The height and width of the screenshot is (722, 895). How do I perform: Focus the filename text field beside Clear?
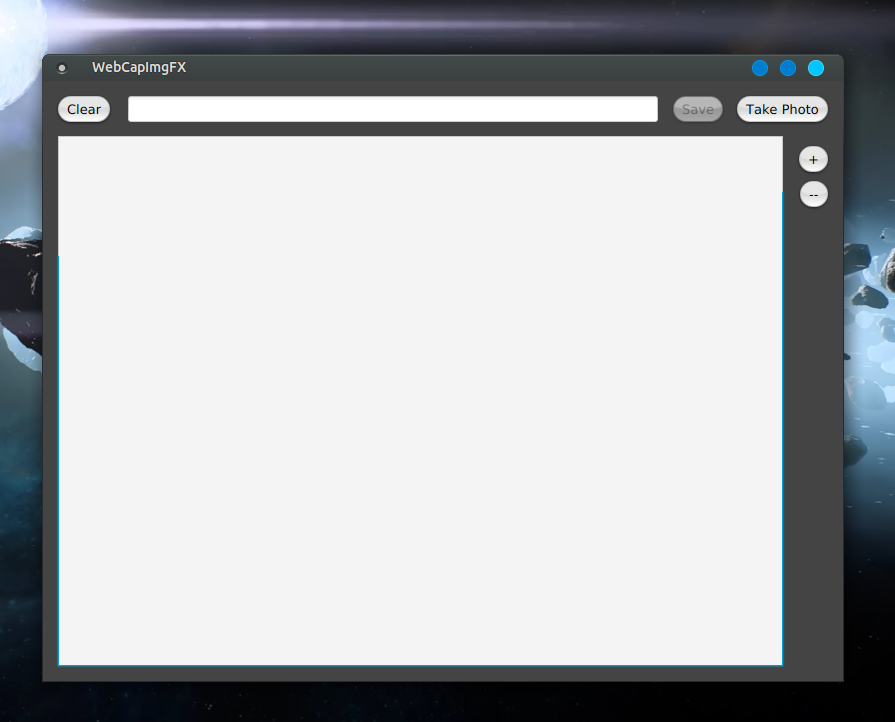tap(392, 109)
